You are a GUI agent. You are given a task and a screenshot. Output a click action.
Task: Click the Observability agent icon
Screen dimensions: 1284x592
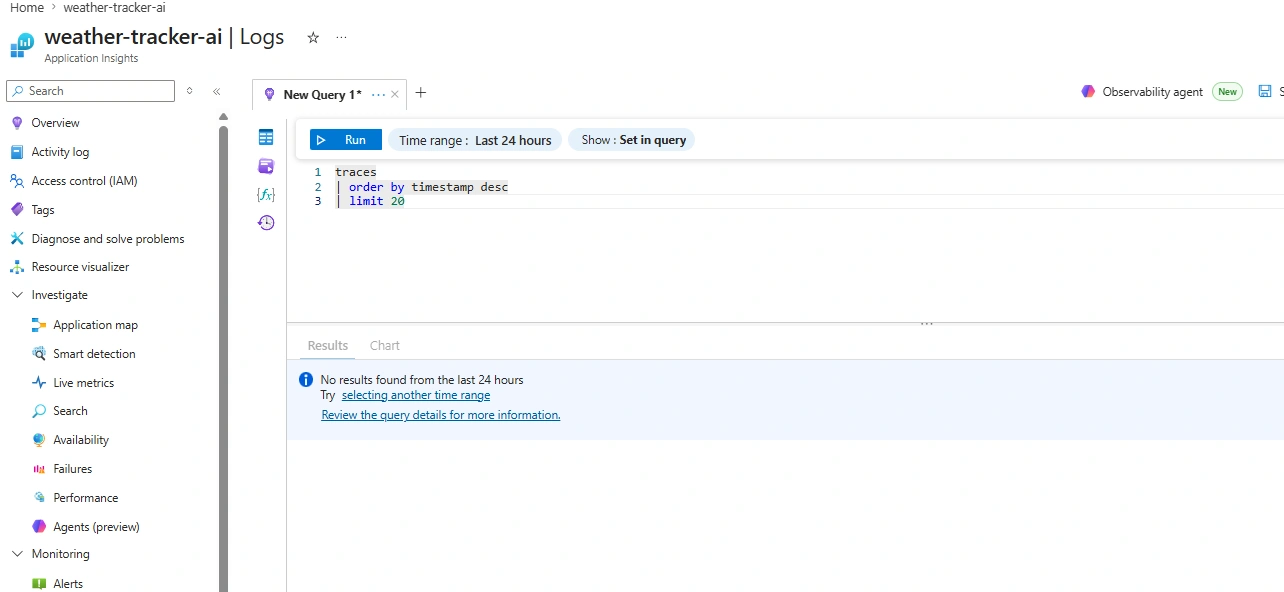[1088, 91]
